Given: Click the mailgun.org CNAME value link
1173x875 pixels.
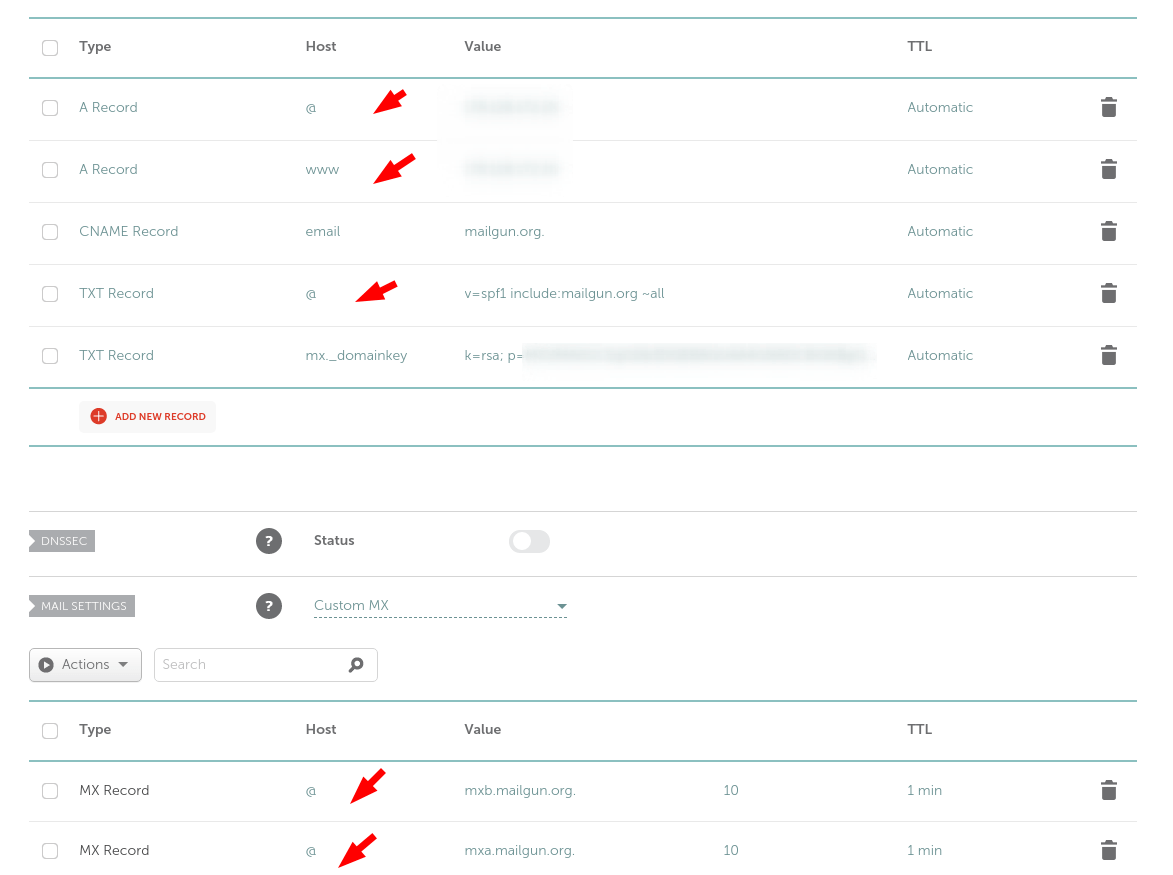Looking at the screenshot, I should point(504,231).
